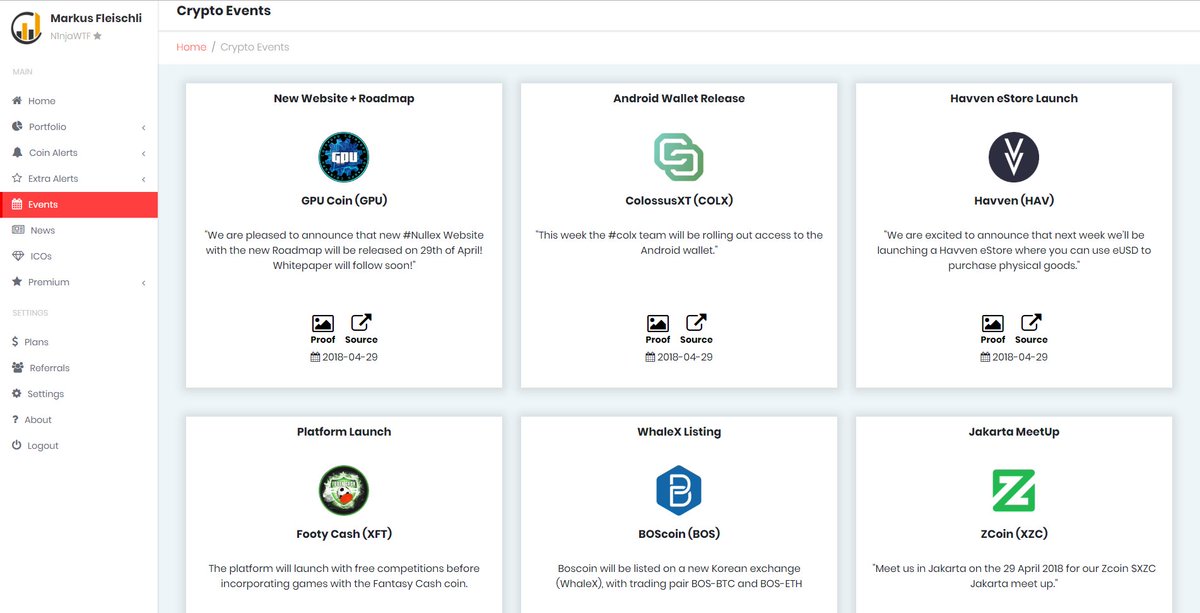The height and width of the screenshot is (613, 1200).
Task: Click the 2018-04-29 date on ColossusXT card
Action: (x=685, y=357)
